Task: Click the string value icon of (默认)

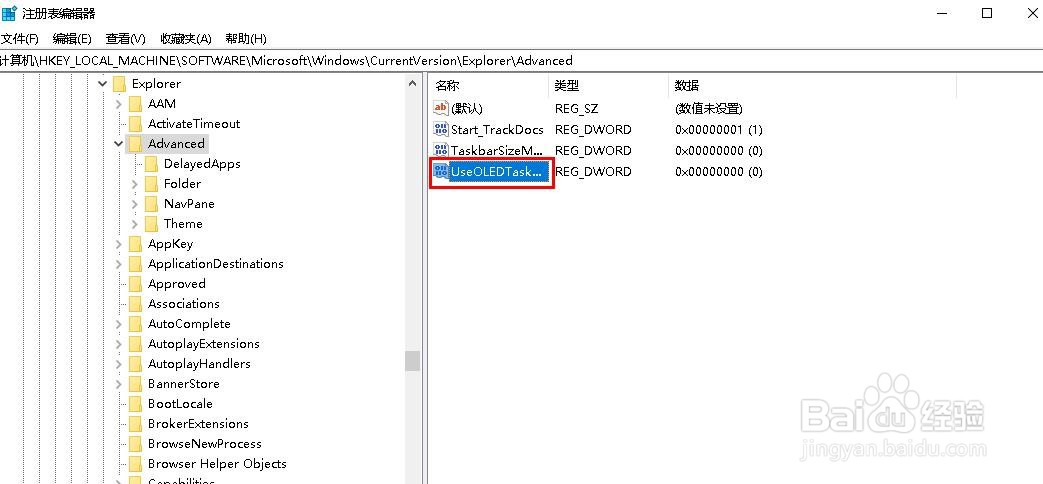Action: (x=441, y=108)
